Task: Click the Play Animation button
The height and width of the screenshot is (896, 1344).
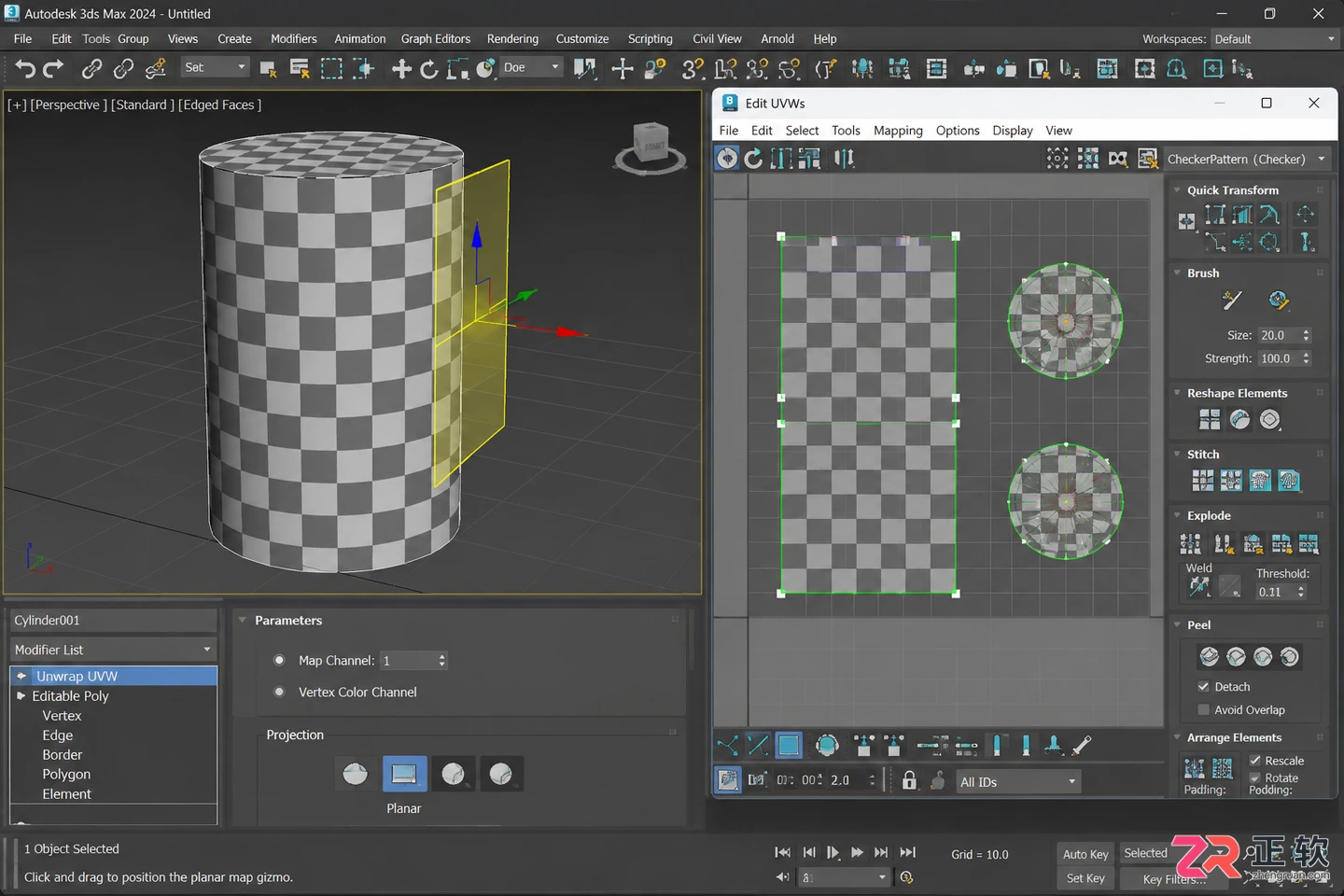Action: (833, 852)
